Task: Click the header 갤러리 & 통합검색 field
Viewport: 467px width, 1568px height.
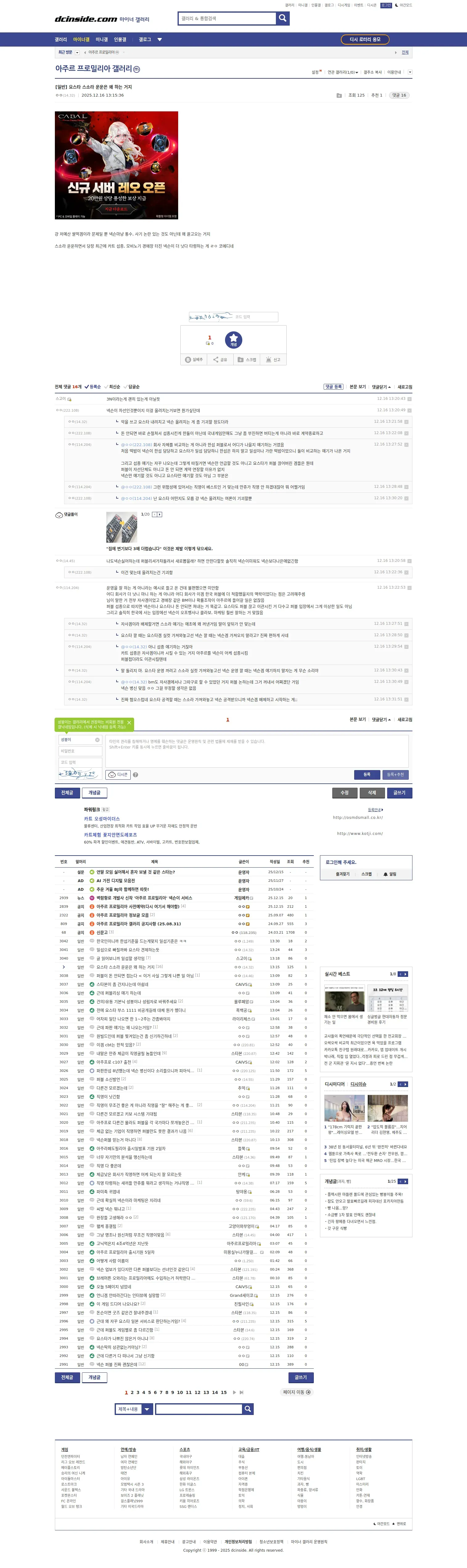Action: click(227, 18)
